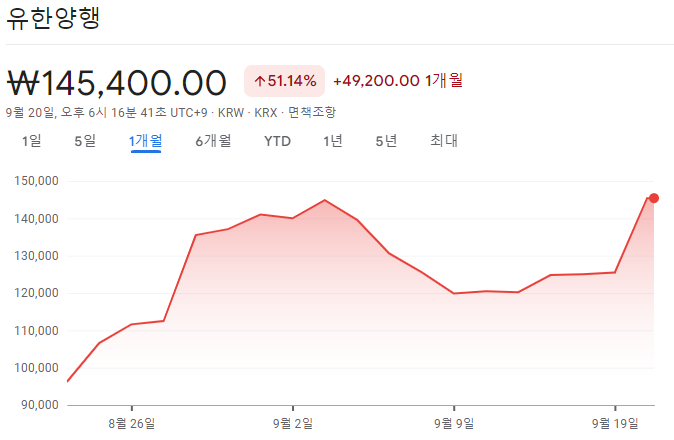Select the 1일 time range tab
The height and width of the screenshot is (440, 674).
pyautogui.click(x=32, y=141)
